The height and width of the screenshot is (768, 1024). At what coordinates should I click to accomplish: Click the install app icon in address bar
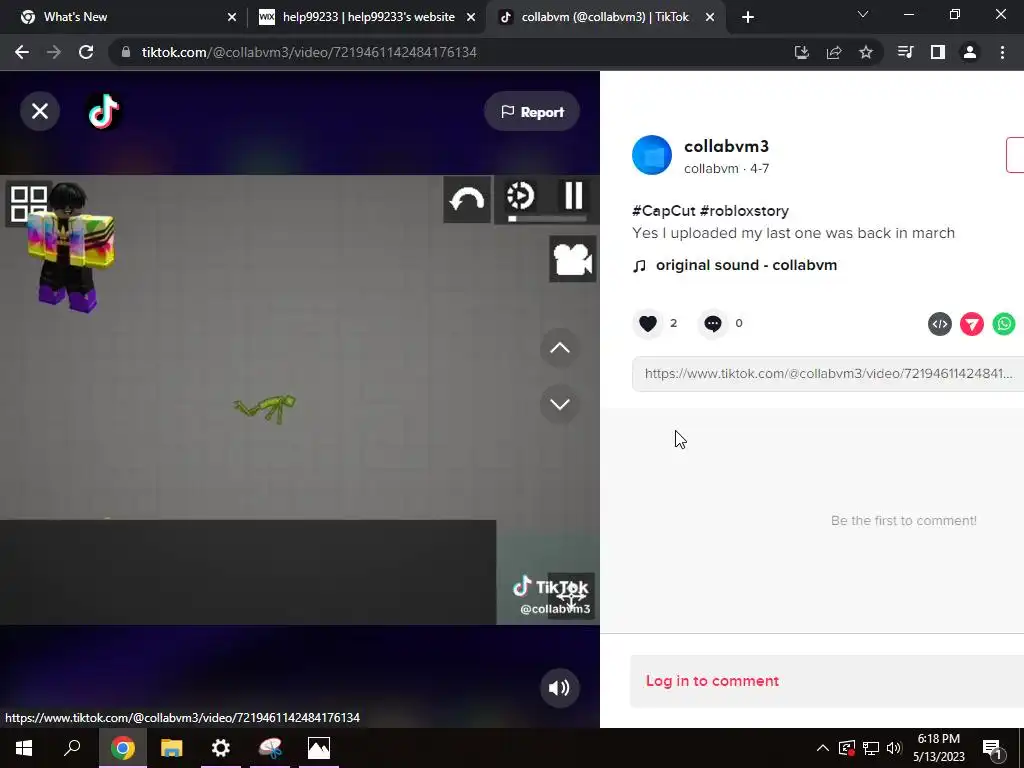801,52
